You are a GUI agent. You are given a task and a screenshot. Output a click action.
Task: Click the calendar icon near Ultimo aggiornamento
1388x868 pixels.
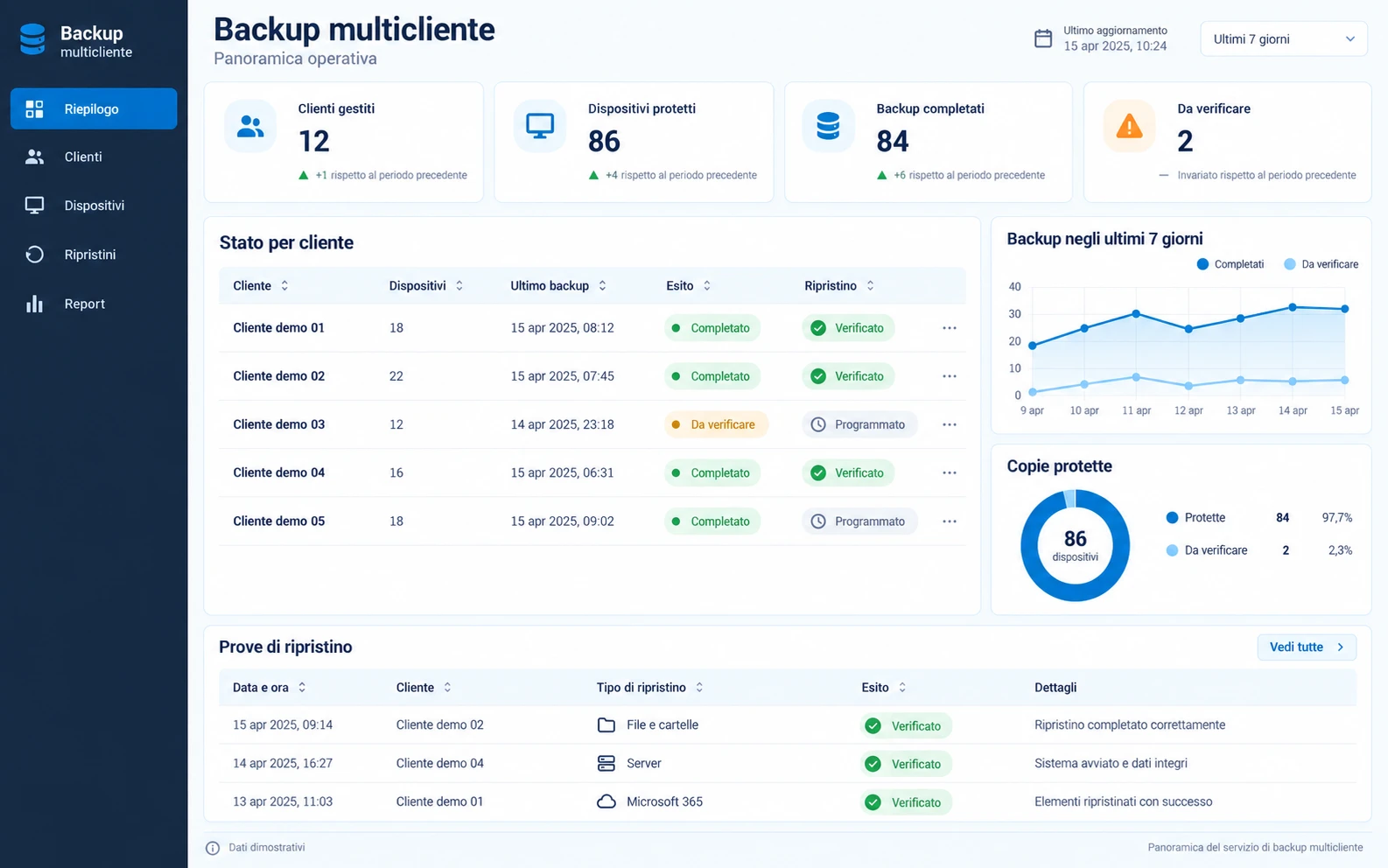point(1043,38)
